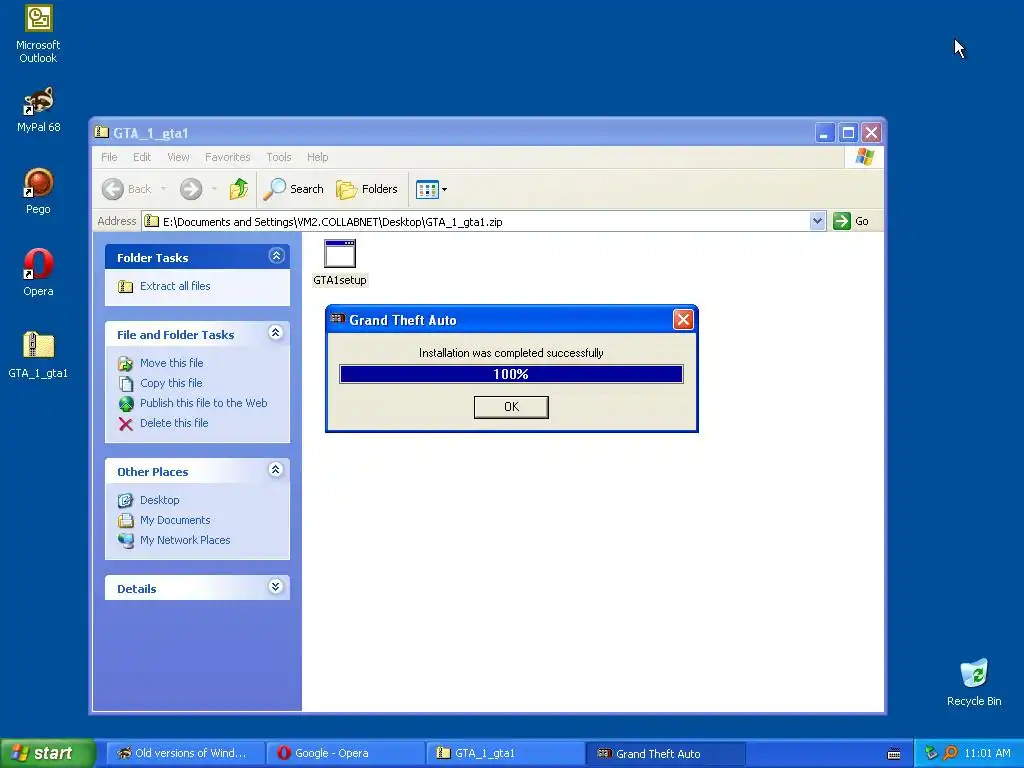Click the Forward arrow in Explorer toolbar

(x=191, y=189)
